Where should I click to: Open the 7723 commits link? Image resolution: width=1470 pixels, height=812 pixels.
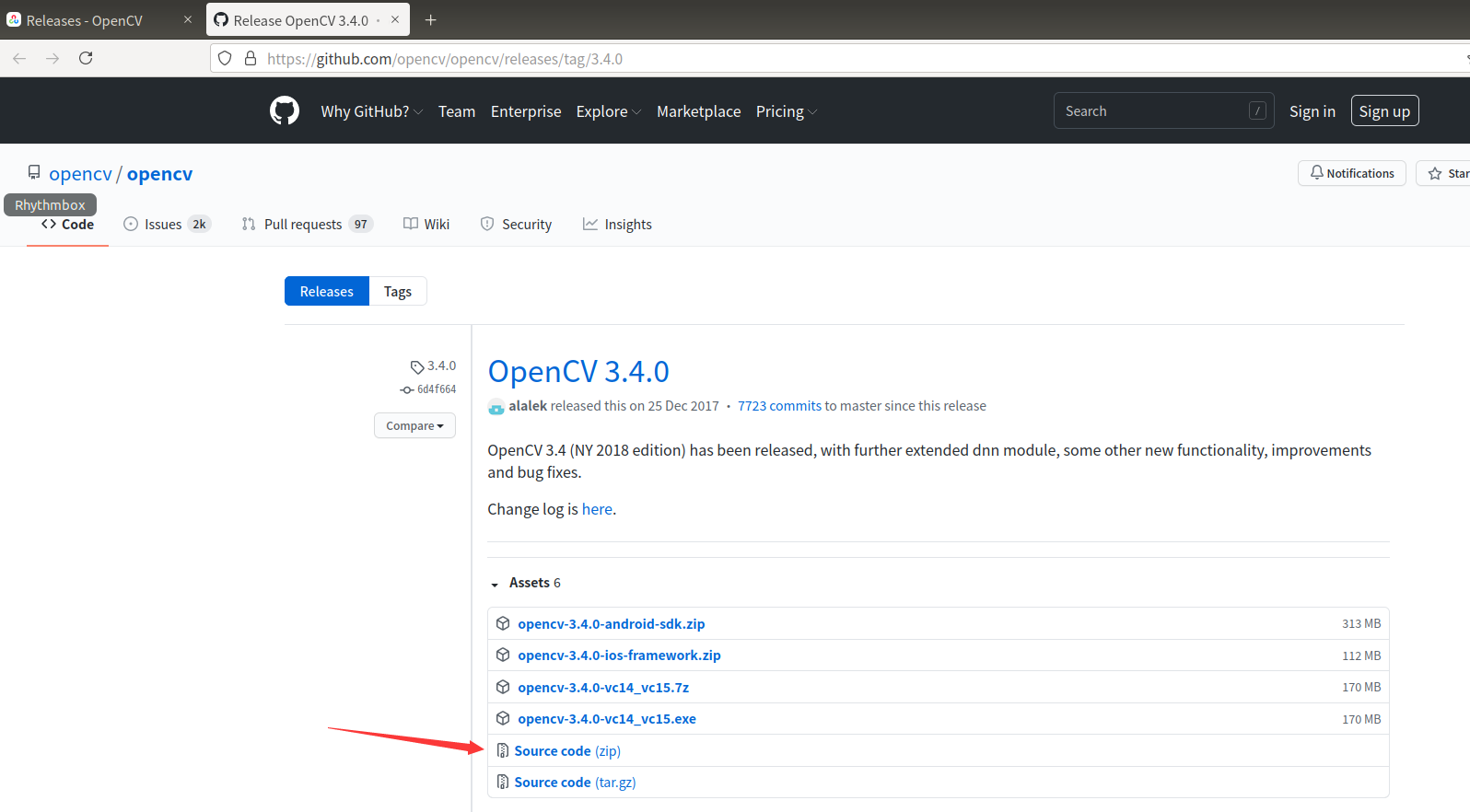point(779,406)
